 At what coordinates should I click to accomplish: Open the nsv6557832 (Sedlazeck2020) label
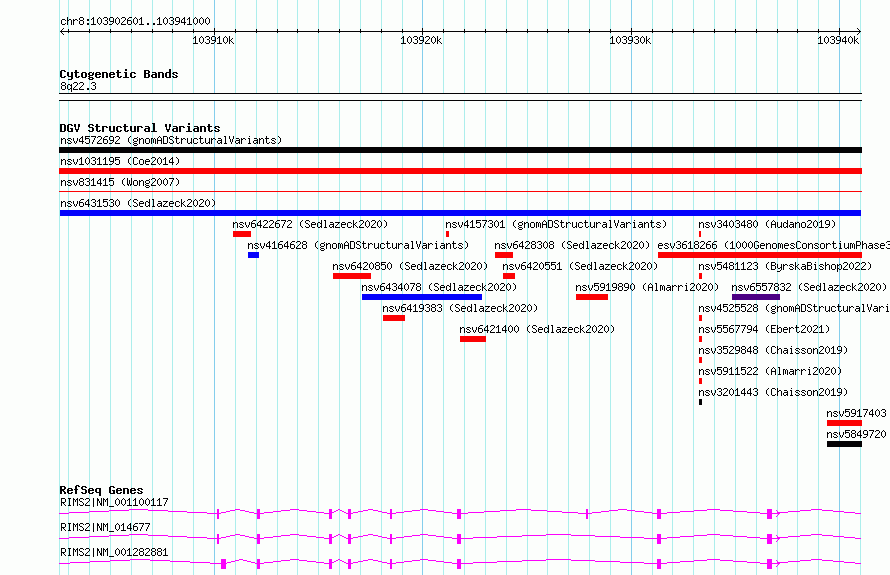coord(809,287)
